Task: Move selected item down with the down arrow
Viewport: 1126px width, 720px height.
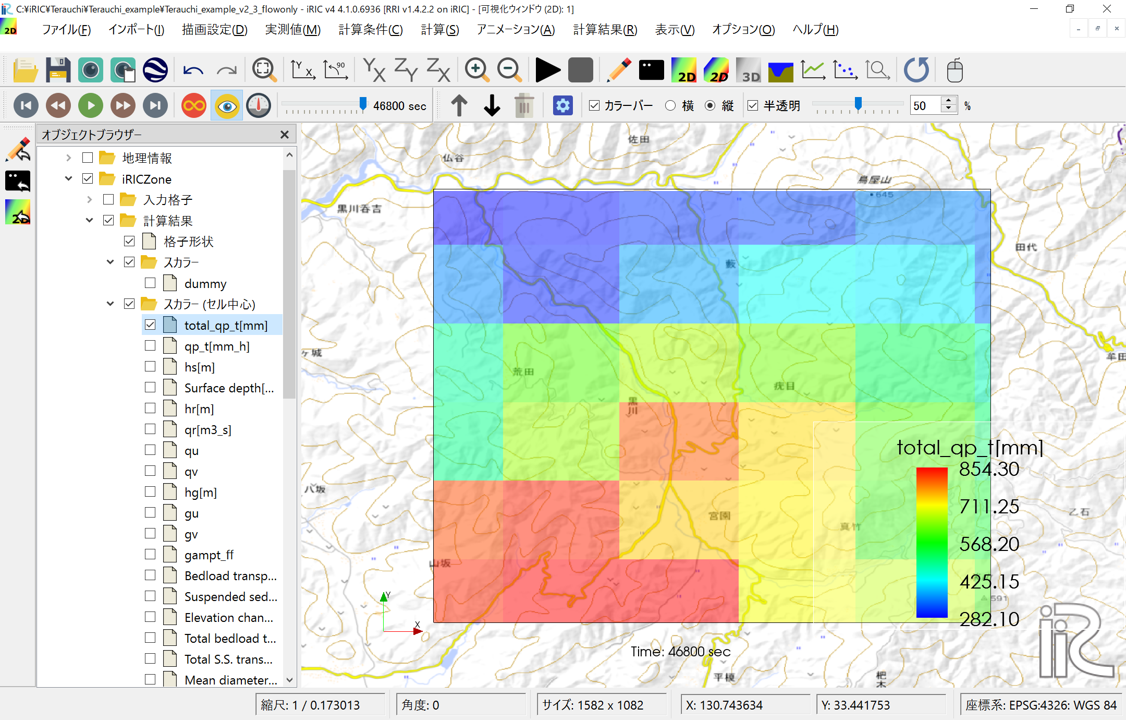Action: (x=492, y=106)
